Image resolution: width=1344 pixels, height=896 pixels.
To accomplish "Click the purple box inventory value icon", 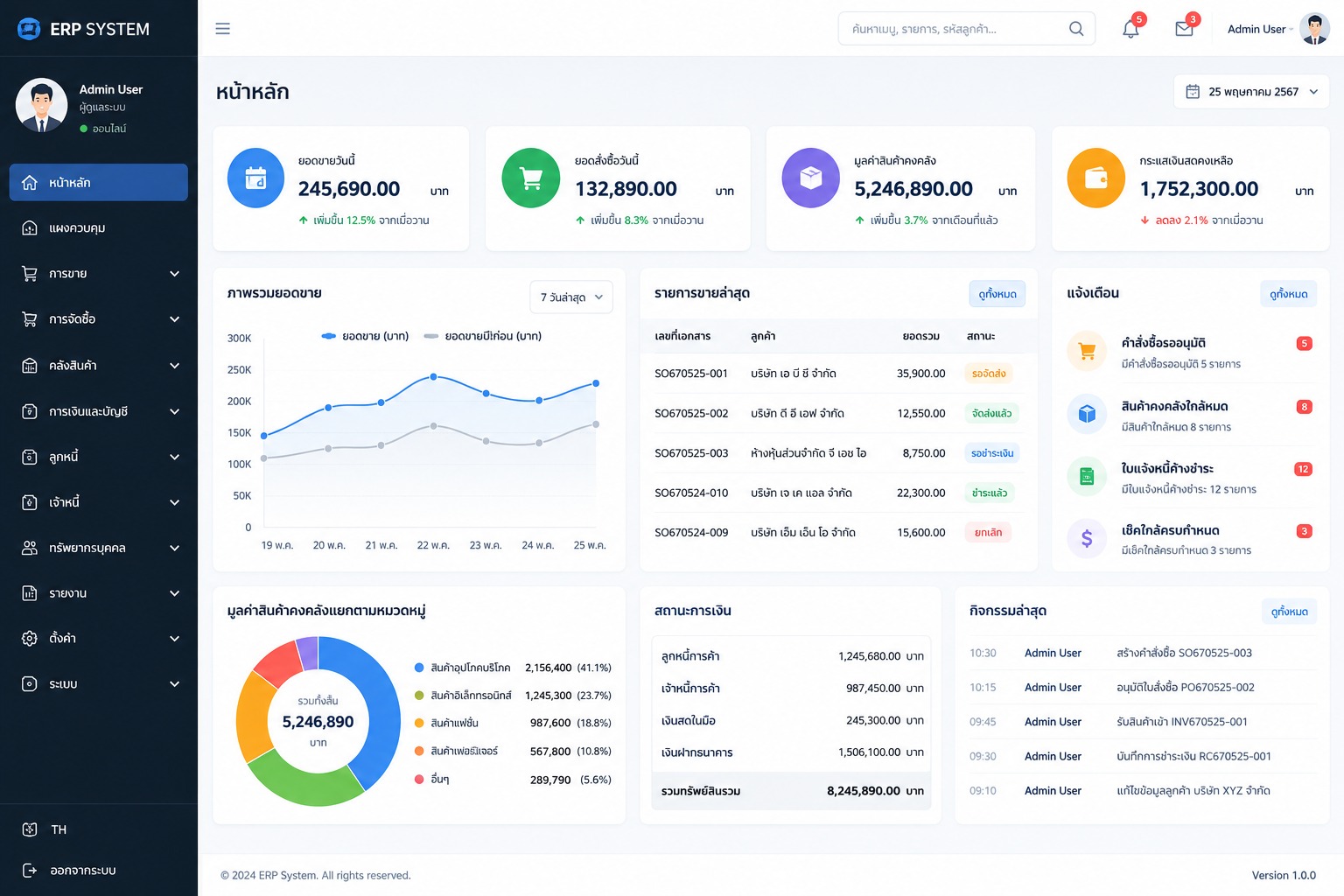I will (811, 178).
